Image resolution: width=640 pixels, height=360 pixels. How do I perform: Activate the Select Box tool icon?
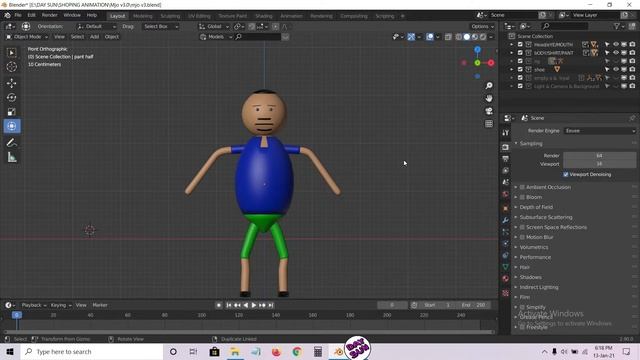click(11, 53)
